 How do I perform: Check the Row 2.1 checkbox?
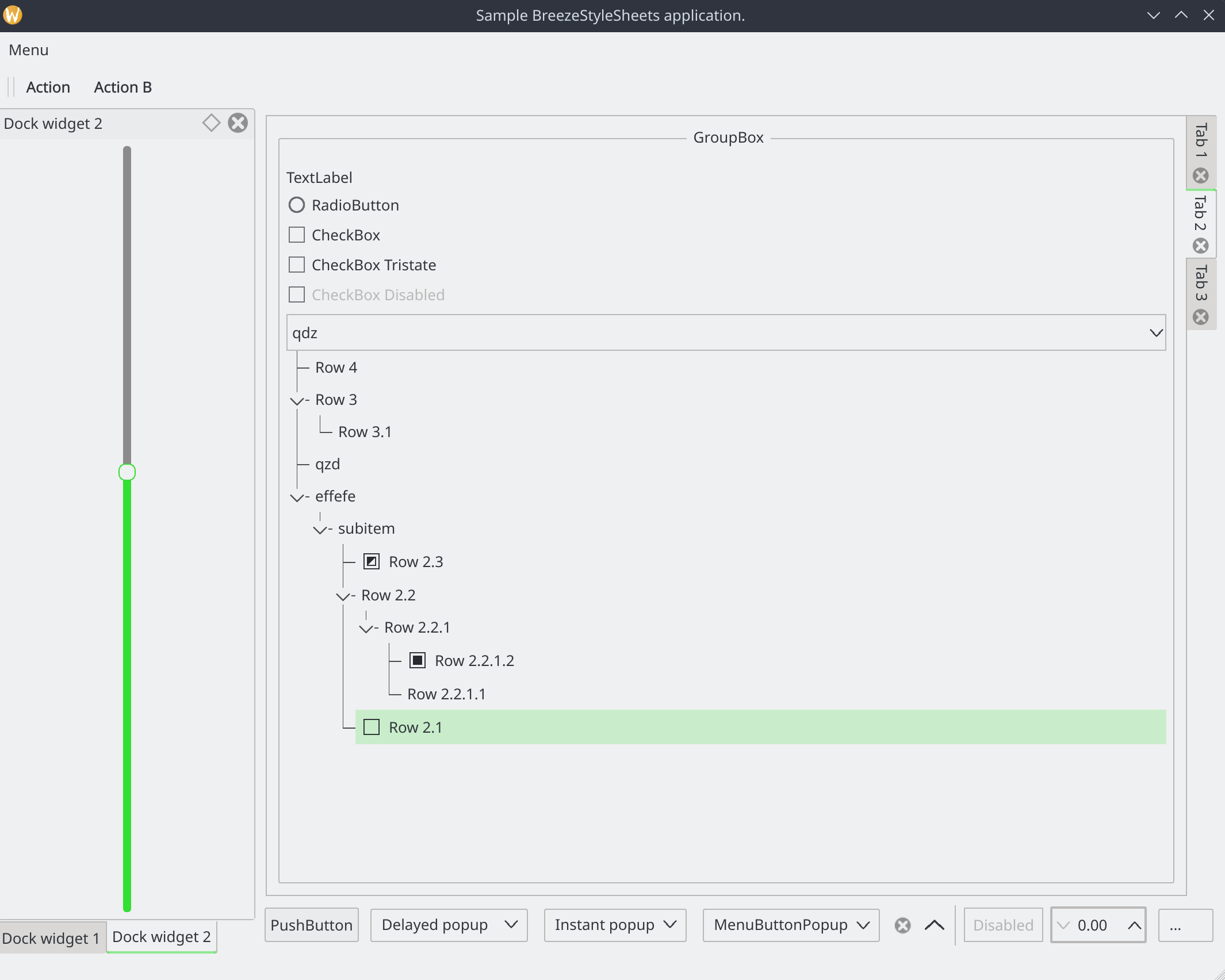click(x=372, y=727)
